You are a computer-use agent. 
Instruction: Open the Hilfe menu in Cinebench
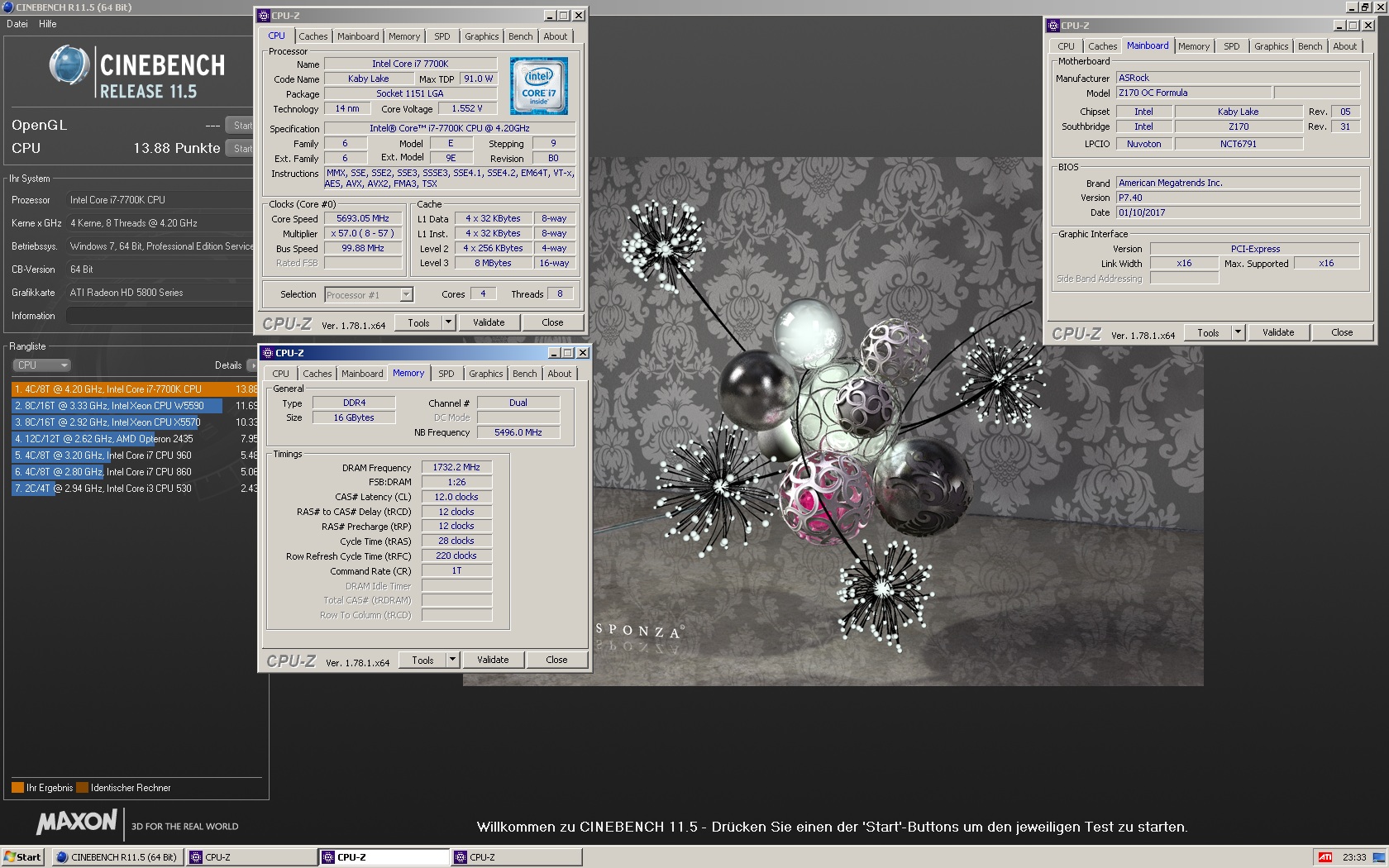coord(48,24)
